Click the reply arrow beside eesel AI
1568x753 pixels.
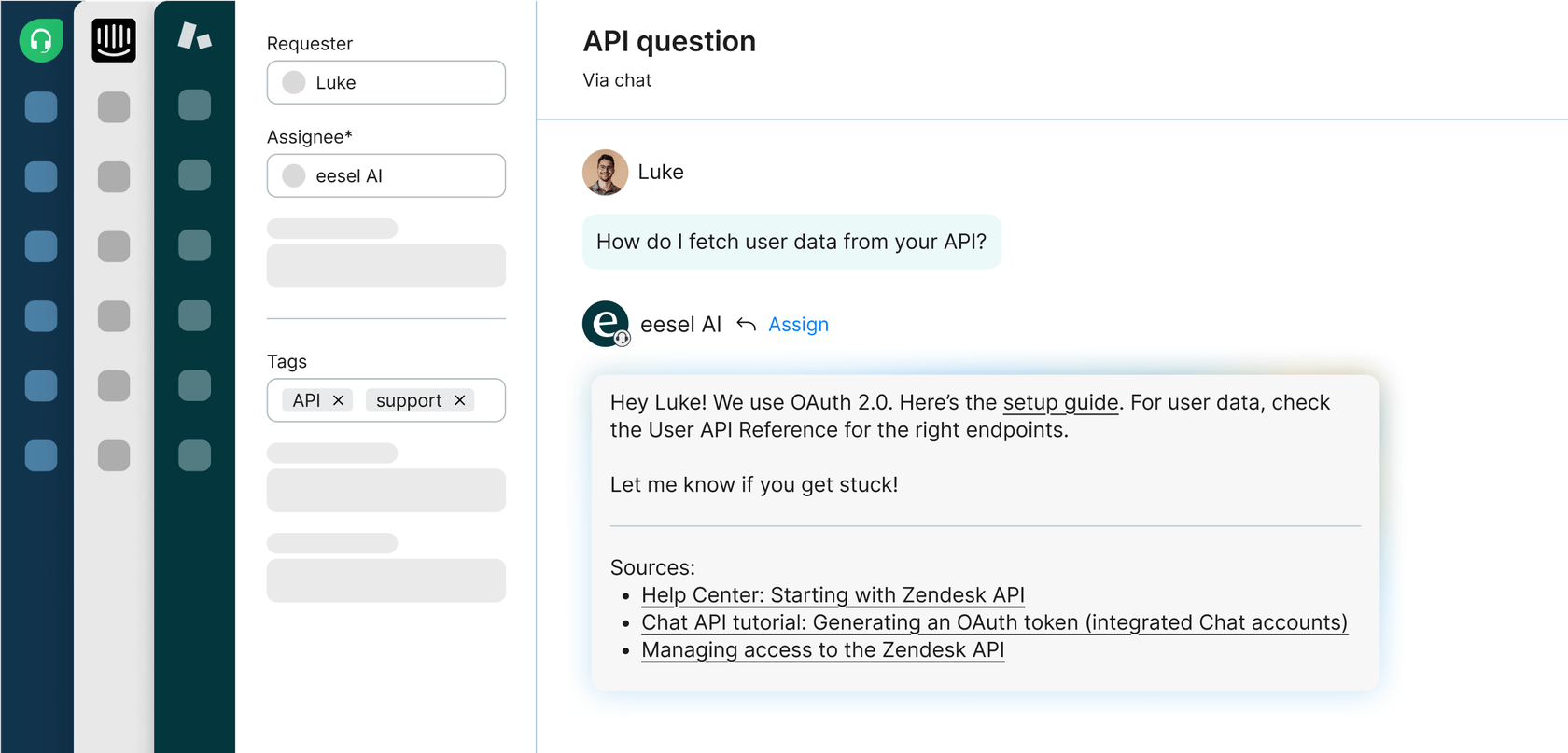tap(746, 324)
